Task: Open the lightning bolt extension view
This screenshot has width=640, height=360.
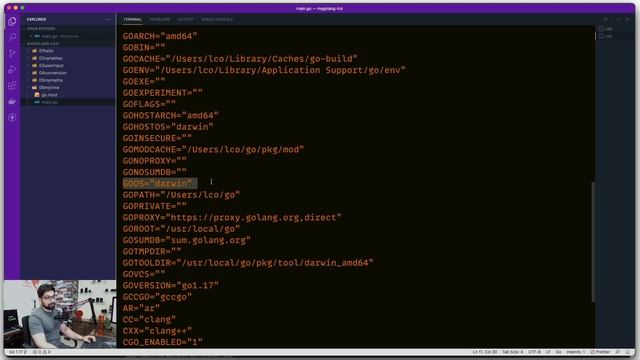Action: click(12, 118)
